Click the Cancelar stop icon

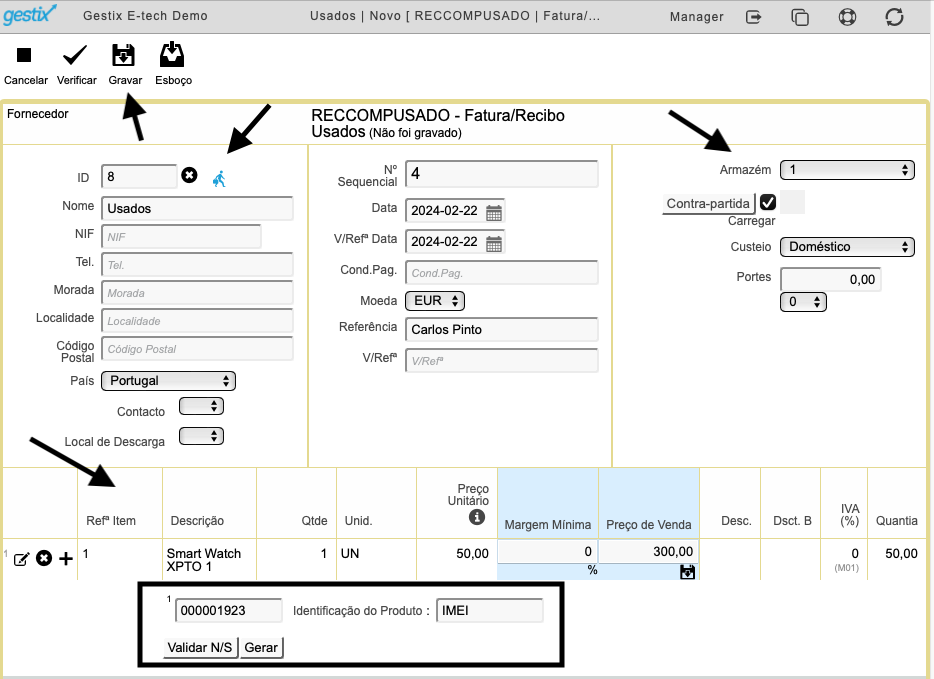click(24, 55)
